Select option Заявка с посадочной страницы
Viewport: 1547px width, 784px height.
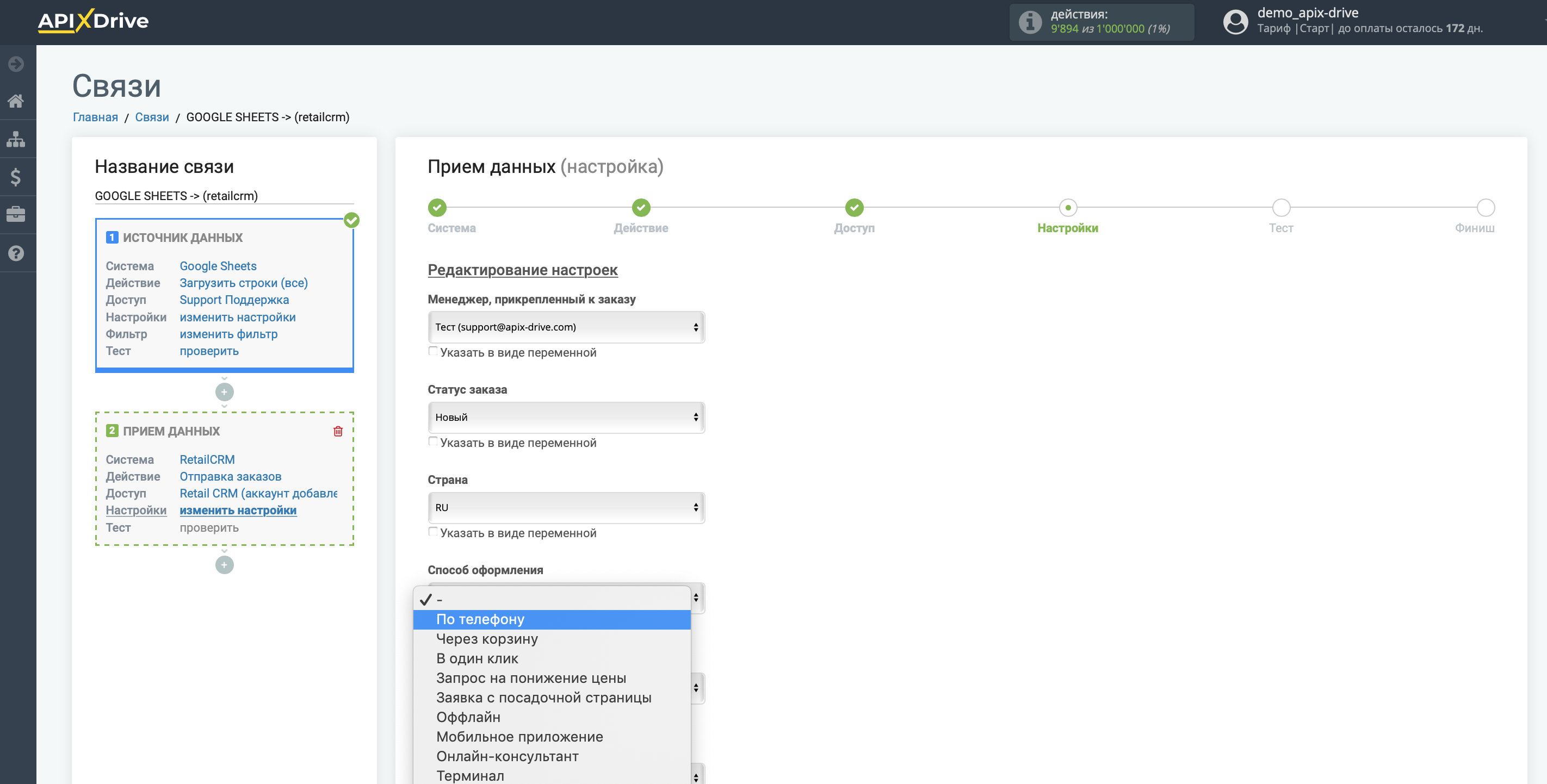[552, 698]
